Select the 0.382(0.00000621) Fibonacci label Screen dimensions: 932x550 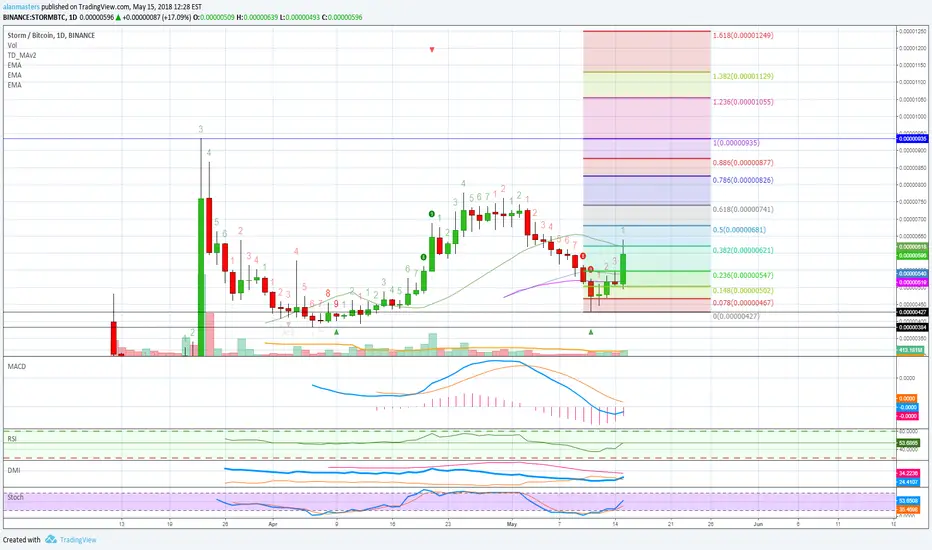click(x=743, y=250)
